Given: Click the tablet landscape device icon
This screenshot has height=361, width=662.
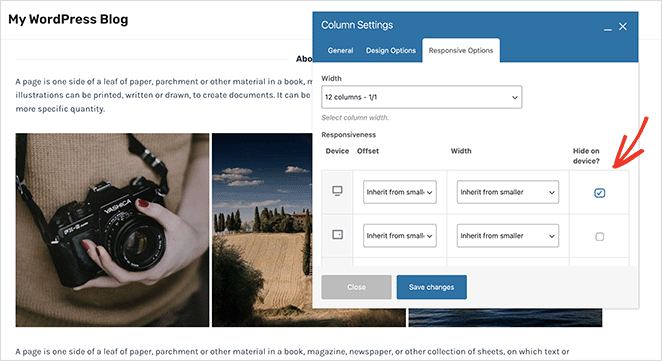Looking at the screenshot, I should 337,234.
